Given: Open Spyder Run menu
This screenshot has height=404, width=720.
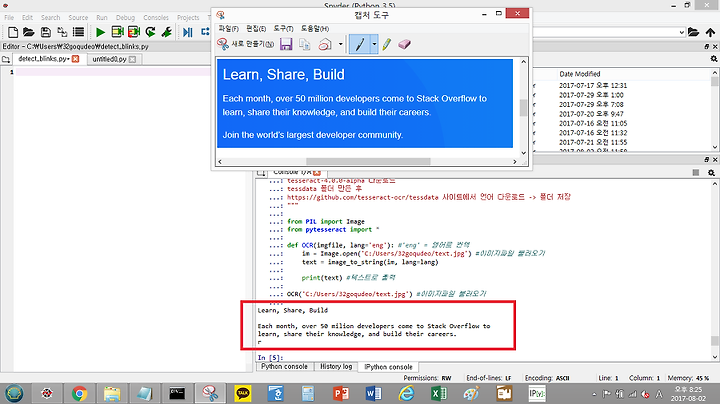Looking at the screenshot, I should pyautogui.click(x=102, y=17).
